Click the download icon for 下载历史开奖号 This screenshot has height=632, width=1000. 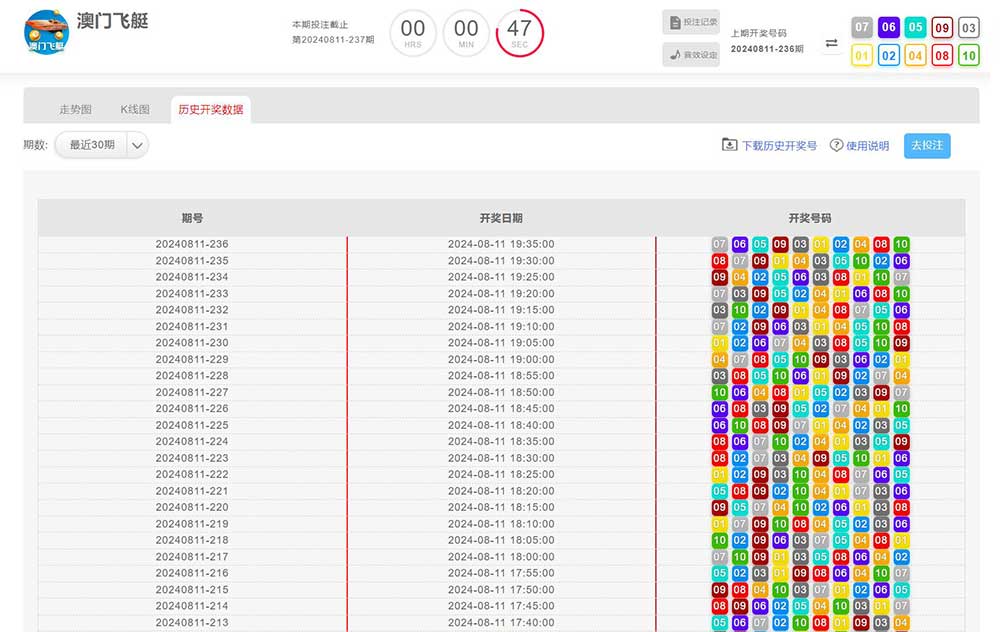[729, 145]
